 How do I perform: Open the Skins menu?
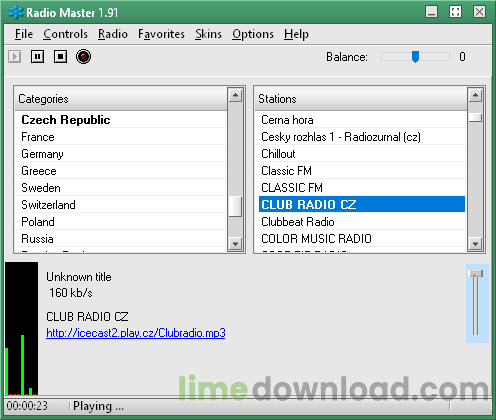pos(208,34)
